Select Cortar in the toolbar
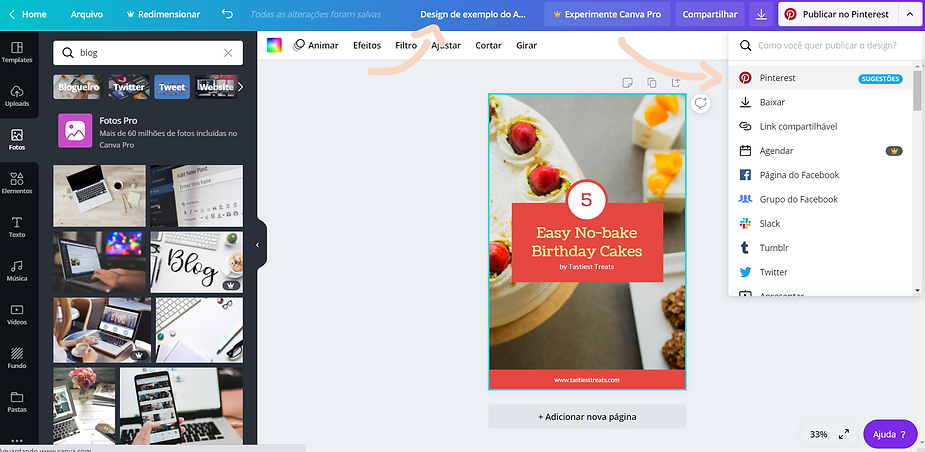Screen dimensions: 925x452 (x=488, y=45)
